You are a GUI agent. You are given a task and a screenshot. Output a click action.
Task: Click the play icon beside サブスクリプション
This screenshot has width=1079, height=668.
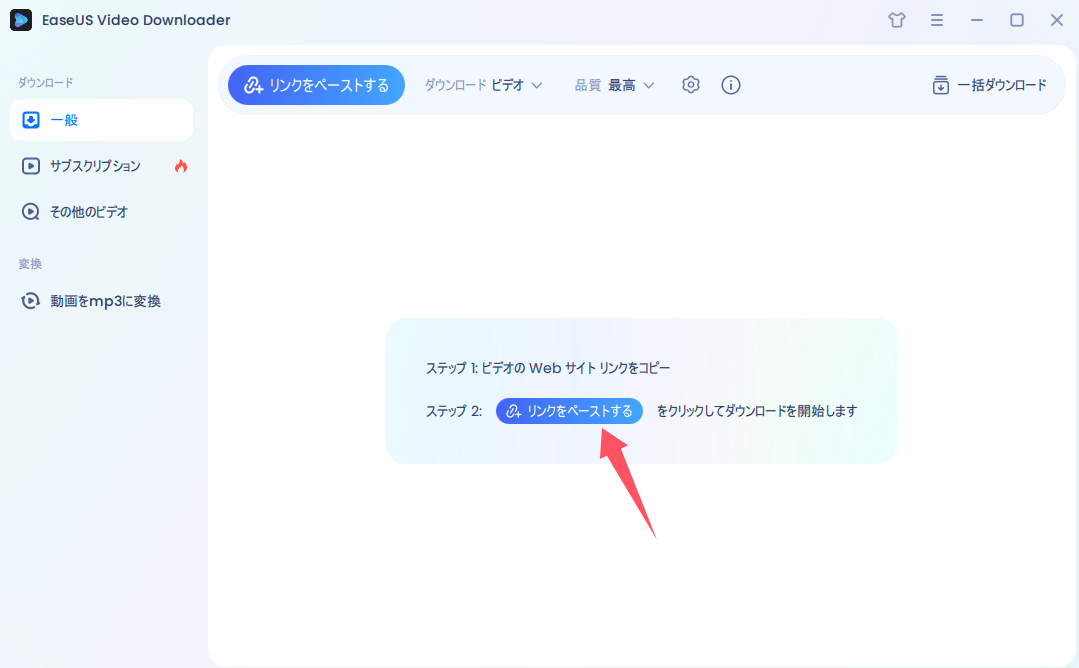(30, 166)
